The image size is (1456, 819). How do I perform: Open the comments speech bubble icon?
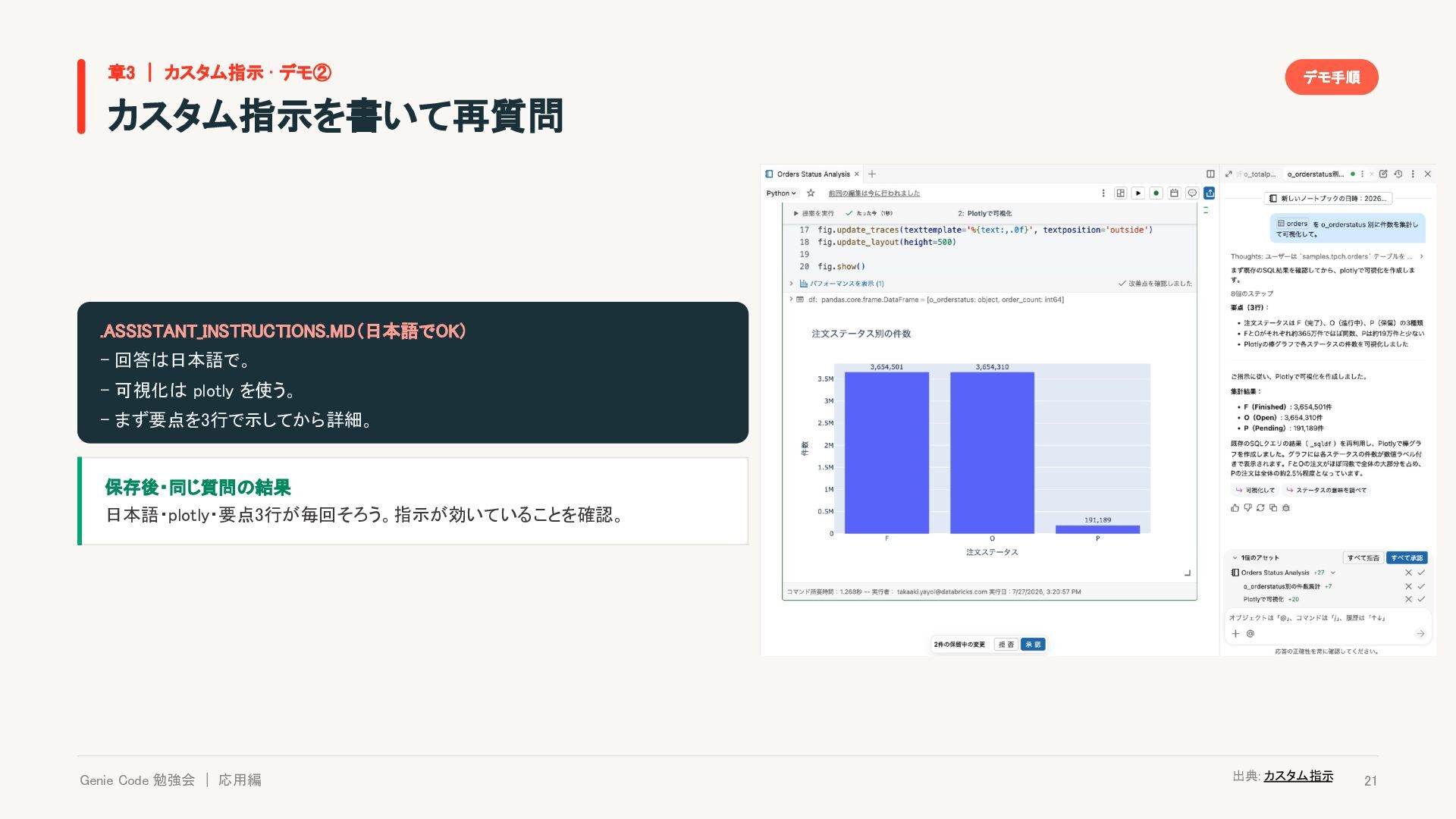tap(1192, 193)
